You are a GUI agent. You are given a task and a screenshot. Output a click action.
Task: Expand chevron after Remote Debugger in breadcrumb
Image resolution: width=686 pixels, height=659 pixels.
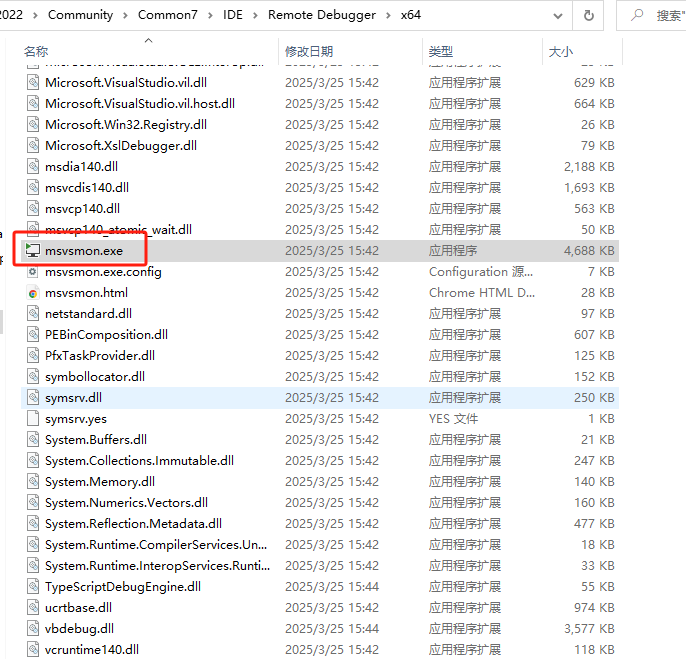388,15
